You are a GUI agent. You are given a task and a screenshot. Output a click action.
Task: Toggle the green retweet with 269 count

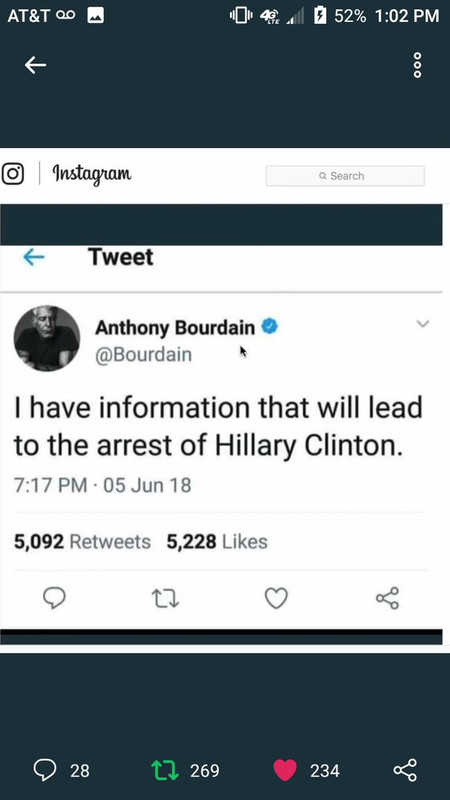coord(165,770)
